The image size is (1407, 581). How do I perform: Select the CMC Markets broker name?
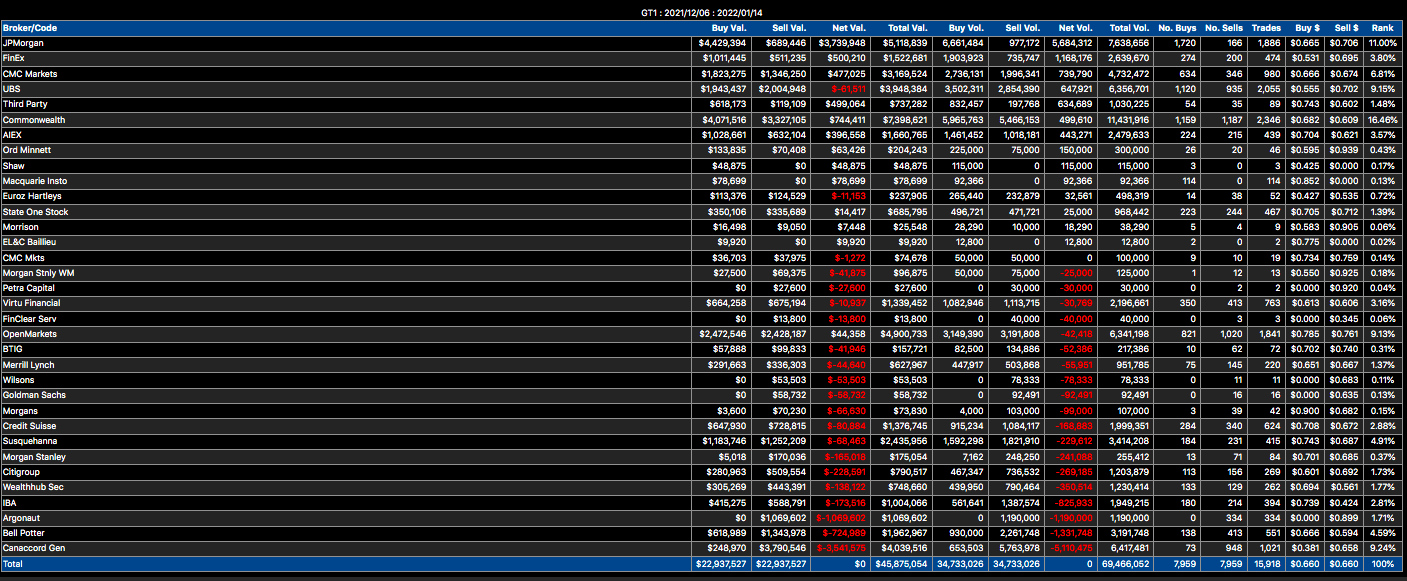pos(30,74)
